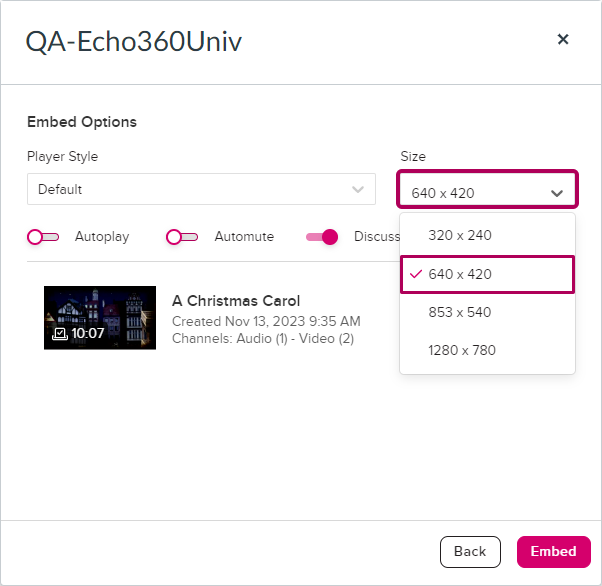This screenshot has height=586, width=602.
Task: Turn on the Automute switch
Action: click(x=182, y=237)
